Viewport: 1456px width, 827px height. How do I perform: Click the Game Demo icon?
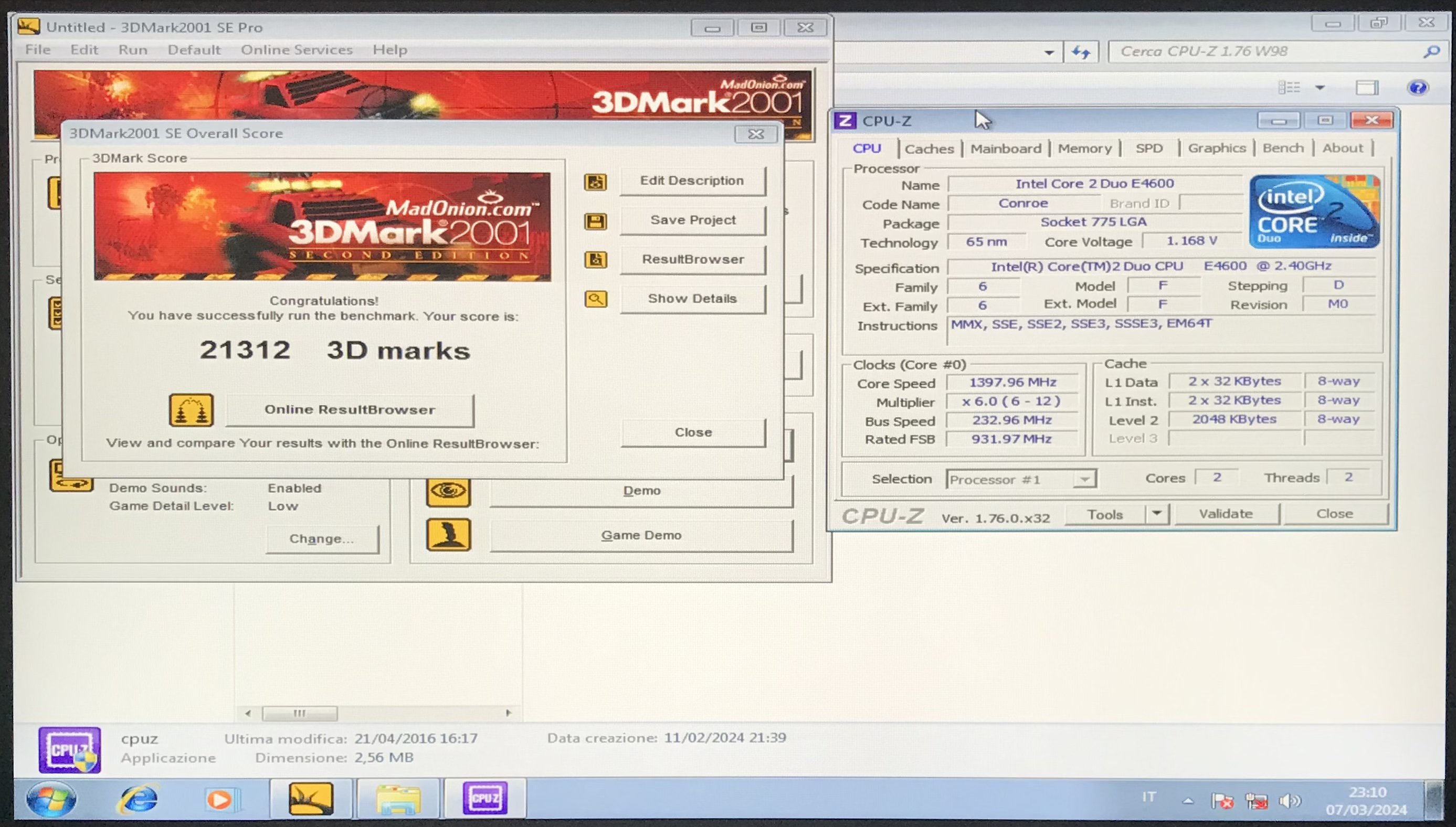click(448, 535)
